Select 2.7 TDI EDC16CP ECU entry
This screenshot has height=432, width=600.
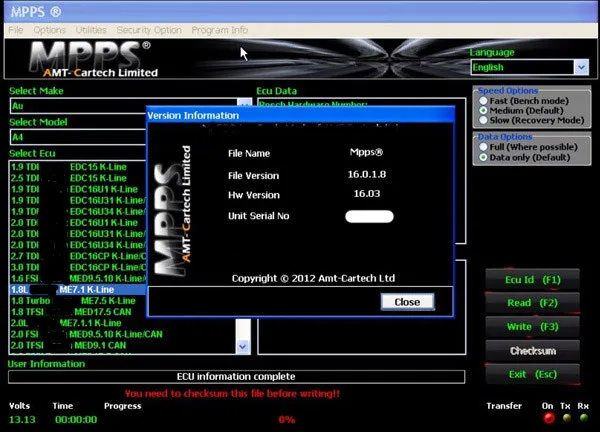tap(78, 256)
